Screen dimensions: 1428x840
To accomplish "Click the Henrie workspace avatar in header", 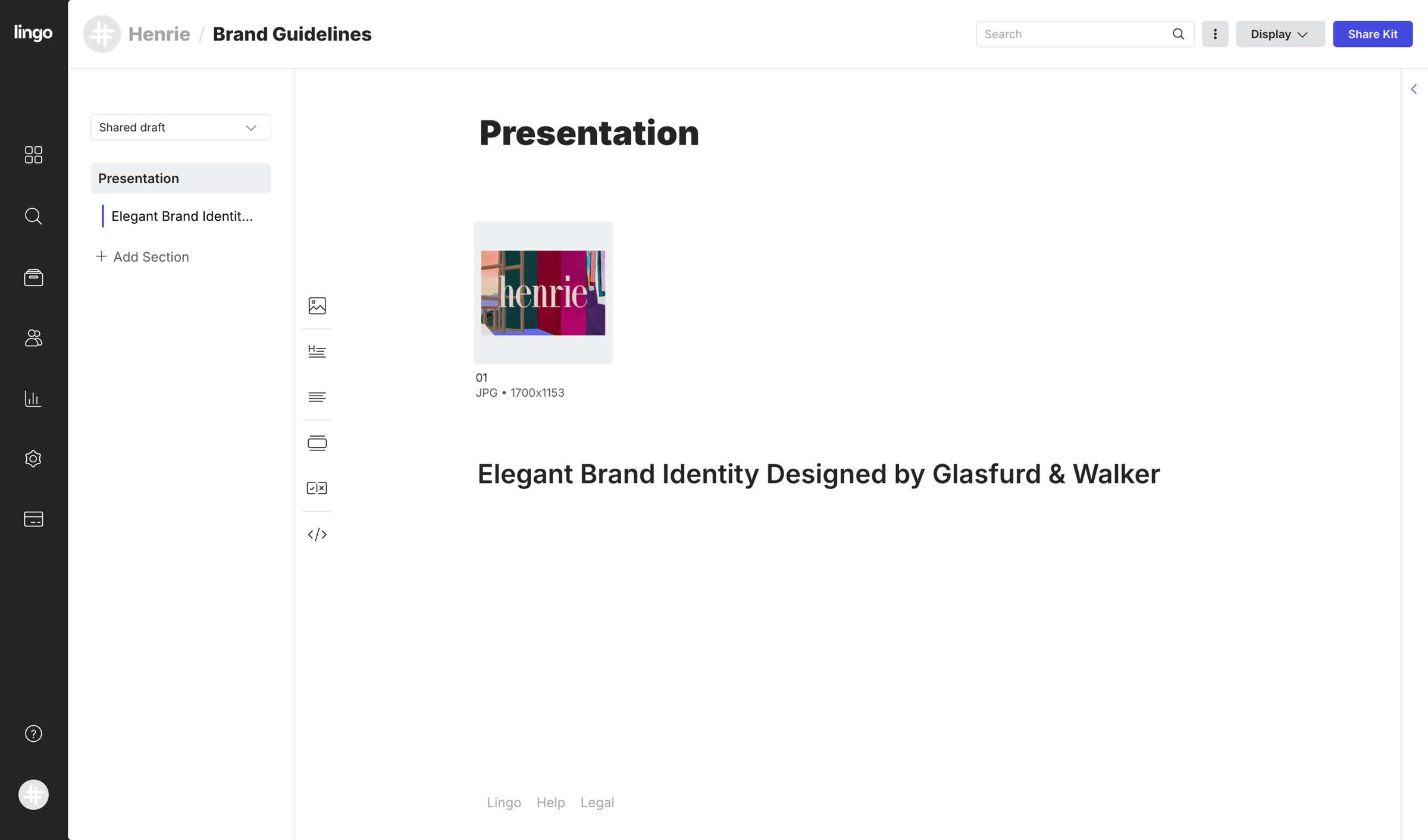I will [102, 34].
